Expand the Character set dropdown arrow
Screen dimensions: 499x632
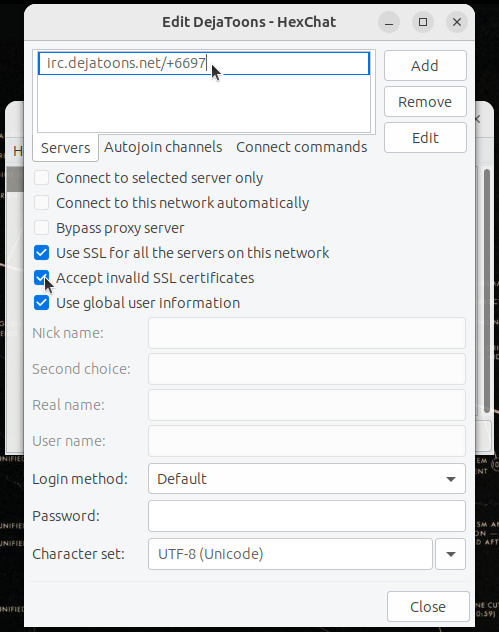451,554
